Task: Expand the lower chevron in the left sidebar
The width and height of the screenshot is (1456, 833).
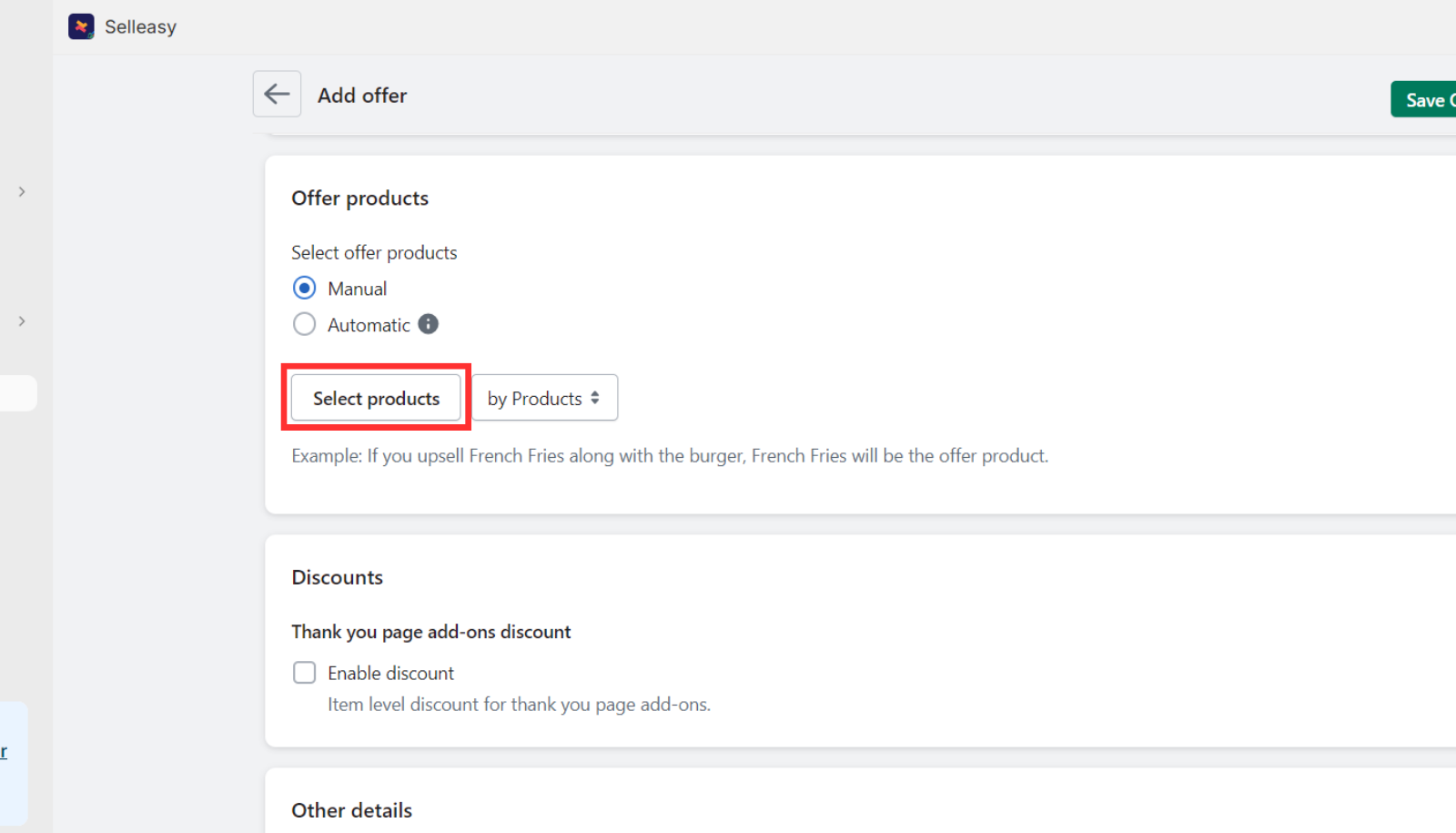Action: pos(21,320)
